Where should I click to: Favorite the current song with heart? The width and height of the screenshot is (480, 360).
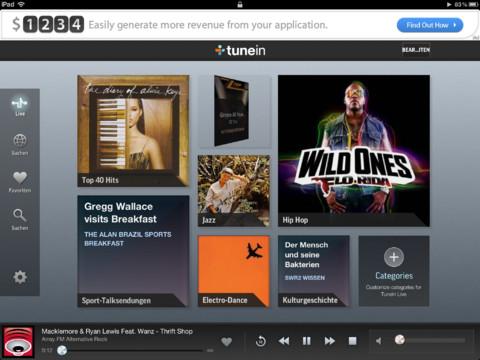(x=227, y=341)
